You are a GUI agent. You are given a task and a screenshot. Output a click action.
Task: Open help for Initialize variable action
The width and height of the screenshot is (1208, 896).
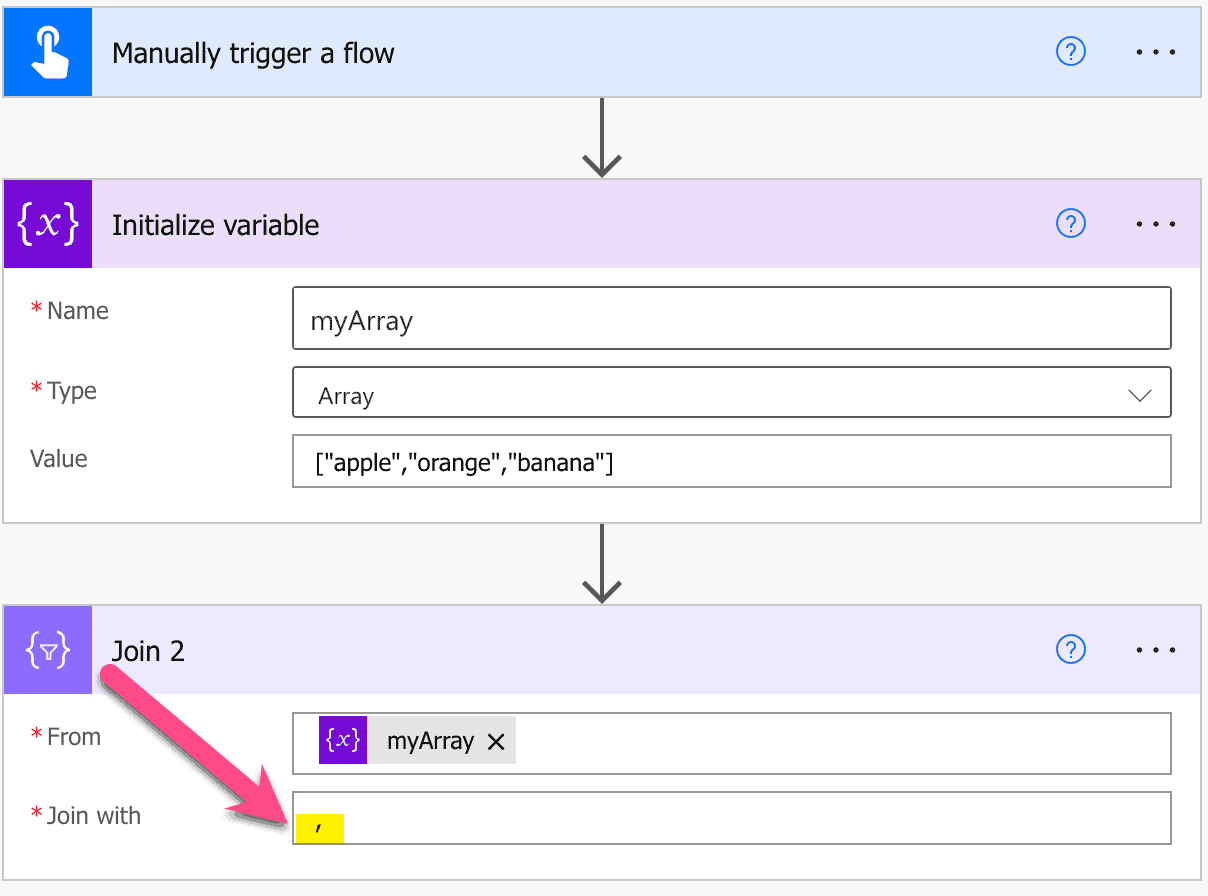1070,224
